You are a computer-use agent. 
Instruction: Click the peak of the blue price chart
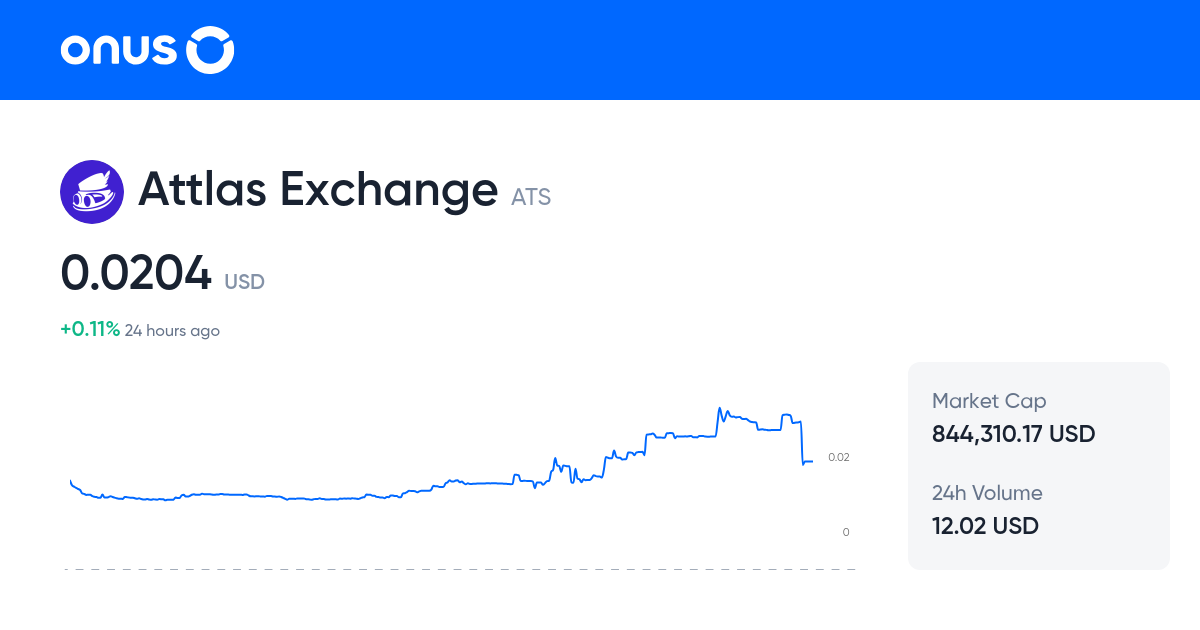(x=720, y=405)
